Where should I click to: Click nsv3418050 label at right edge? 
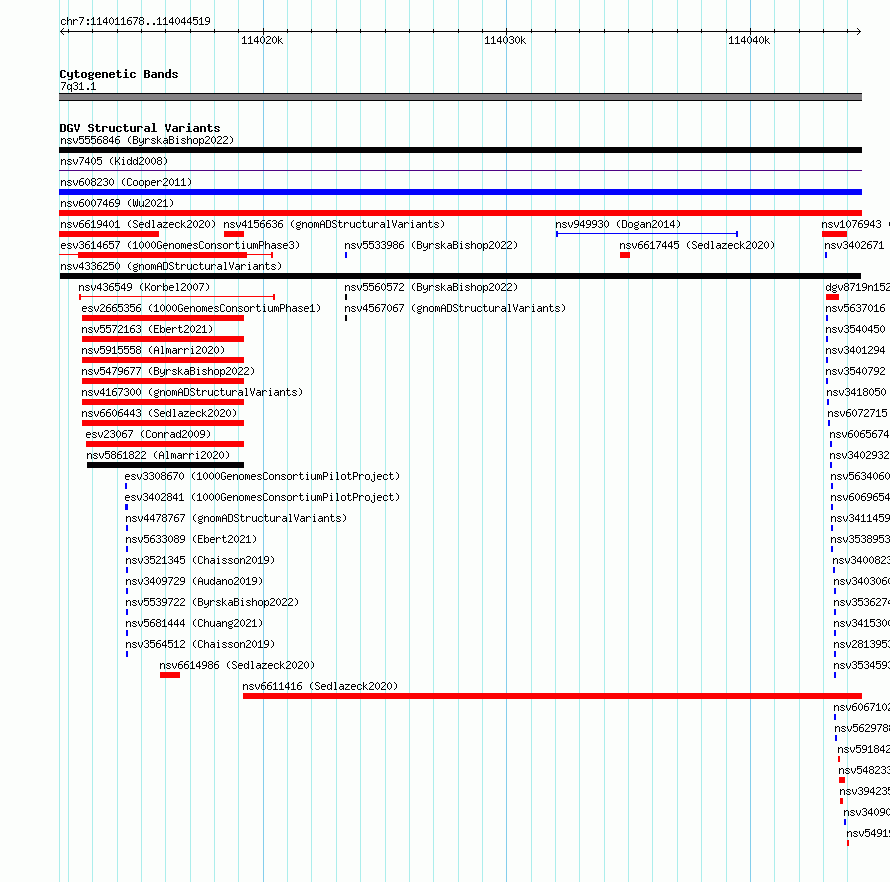pyautogui.click(x=857, y=392)
